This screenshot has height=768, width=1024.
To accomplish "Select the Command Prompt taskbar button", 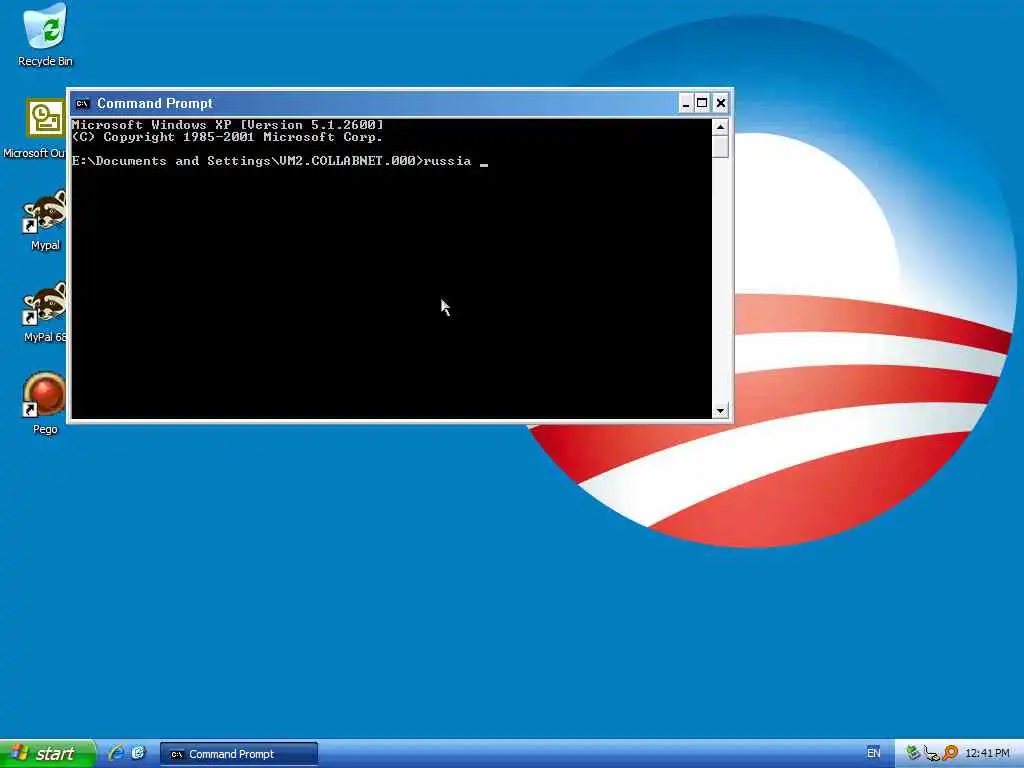I will [x=239, y=754].
